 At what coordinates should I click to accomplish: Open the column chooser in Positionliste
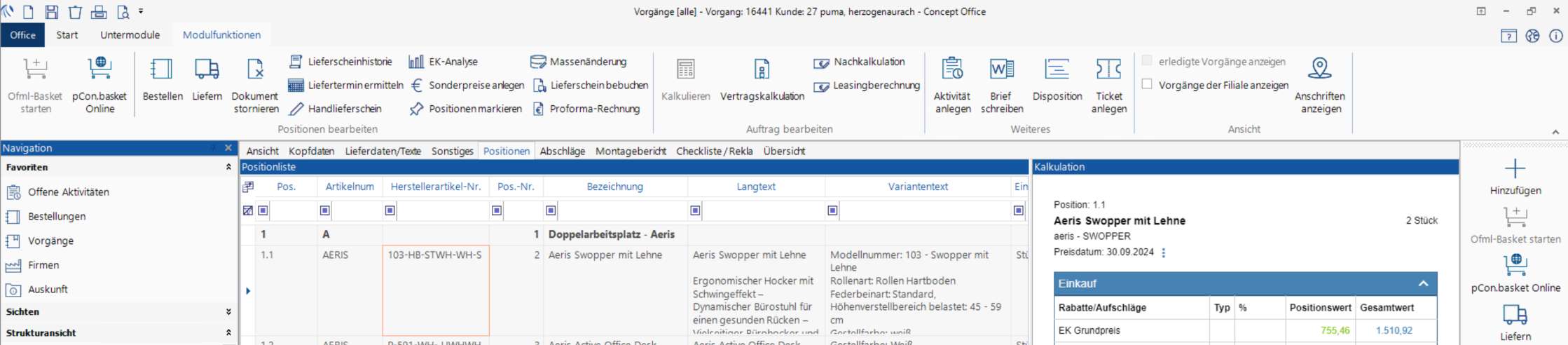pyautogui.click(x=248, y=187)
